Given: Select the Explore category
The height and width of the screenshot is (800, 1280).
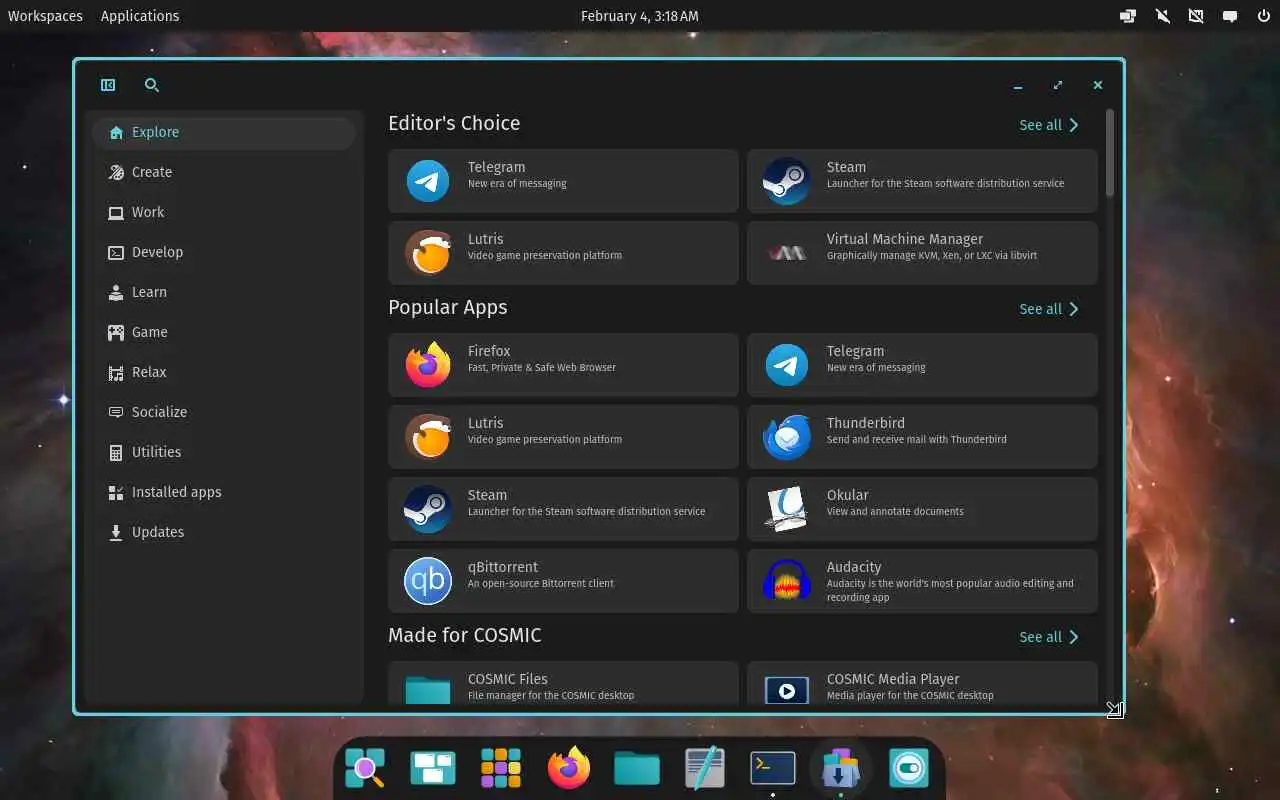Looking at the screenshot, I should click(x=224, y=132).
